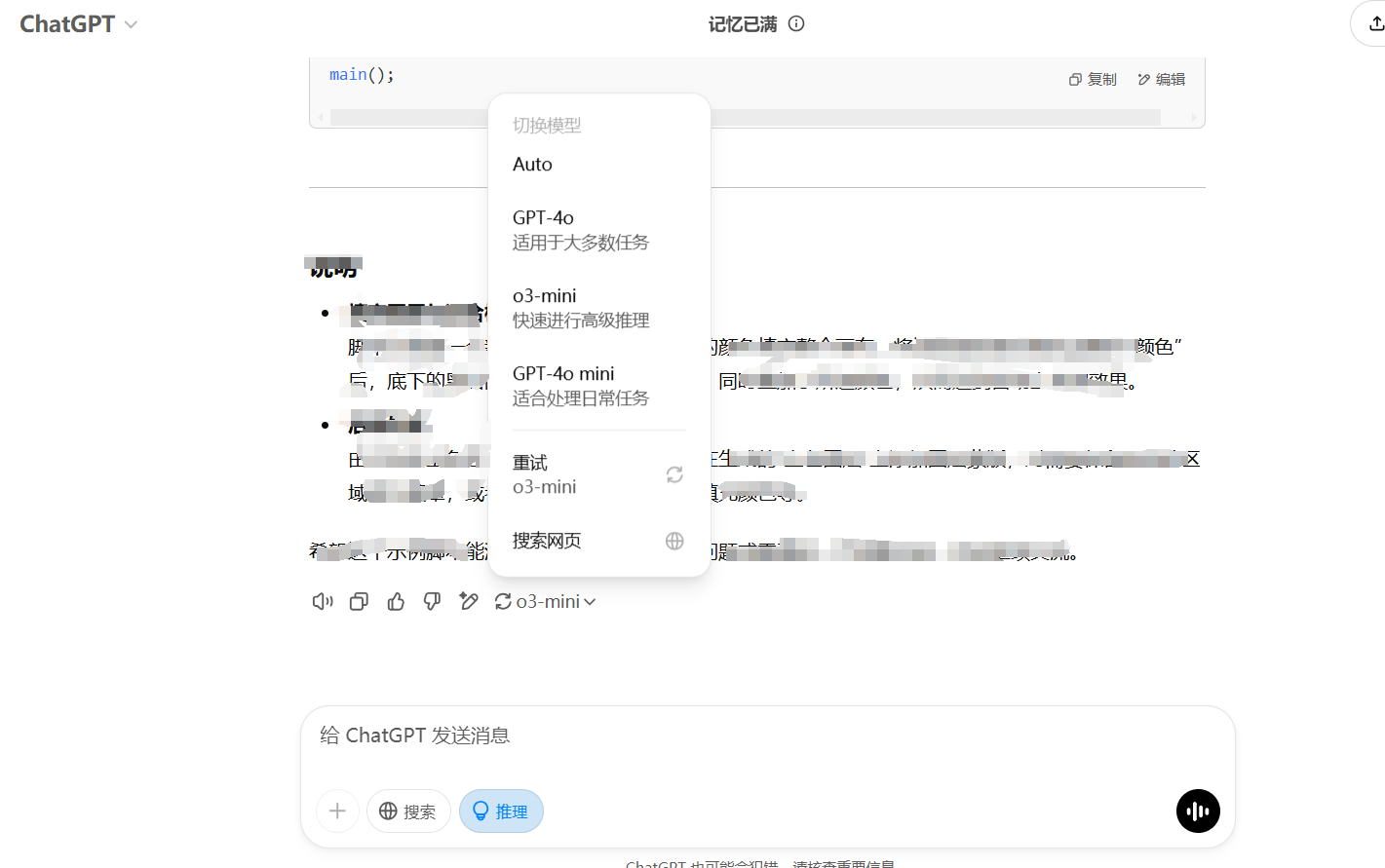The image size is (1385, 868).
Task: Retry response with o3-mini
Action: click(599, 474)
